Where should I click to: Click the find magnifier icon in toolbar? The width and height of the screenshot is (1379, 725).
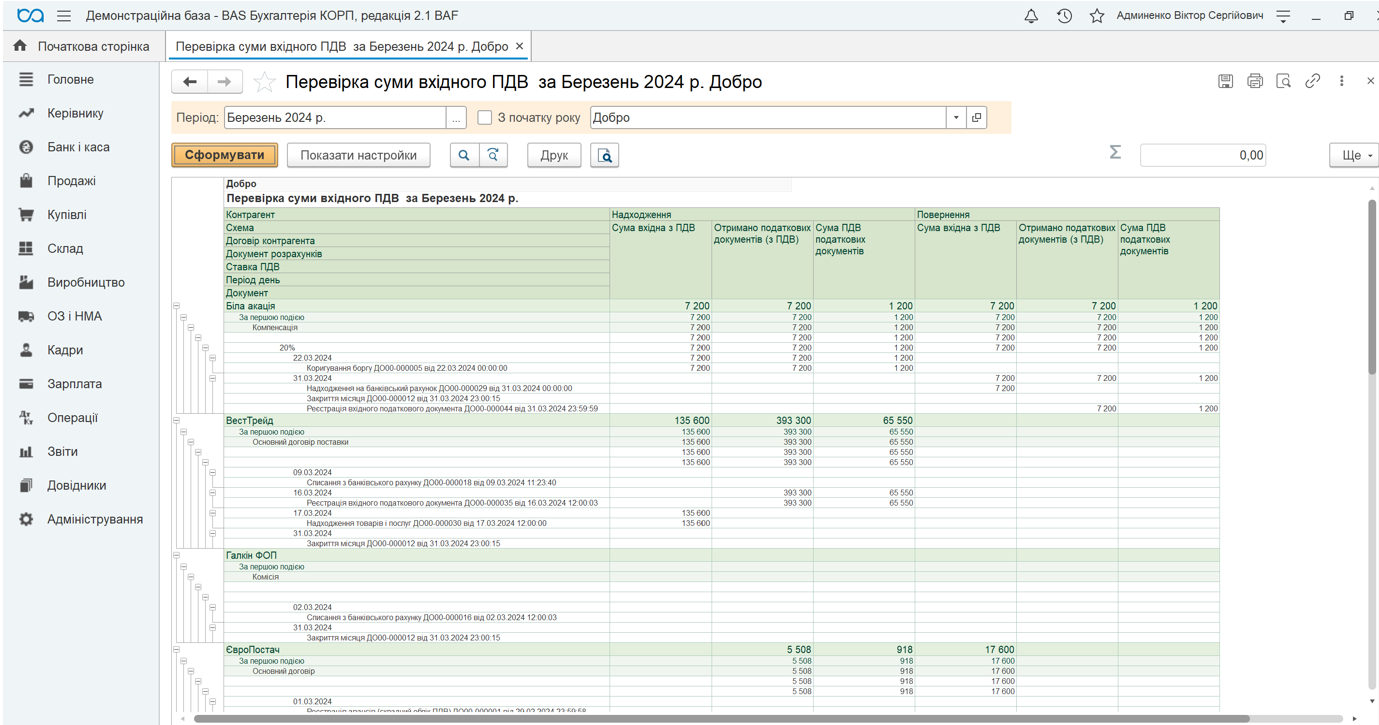(464, 155)
